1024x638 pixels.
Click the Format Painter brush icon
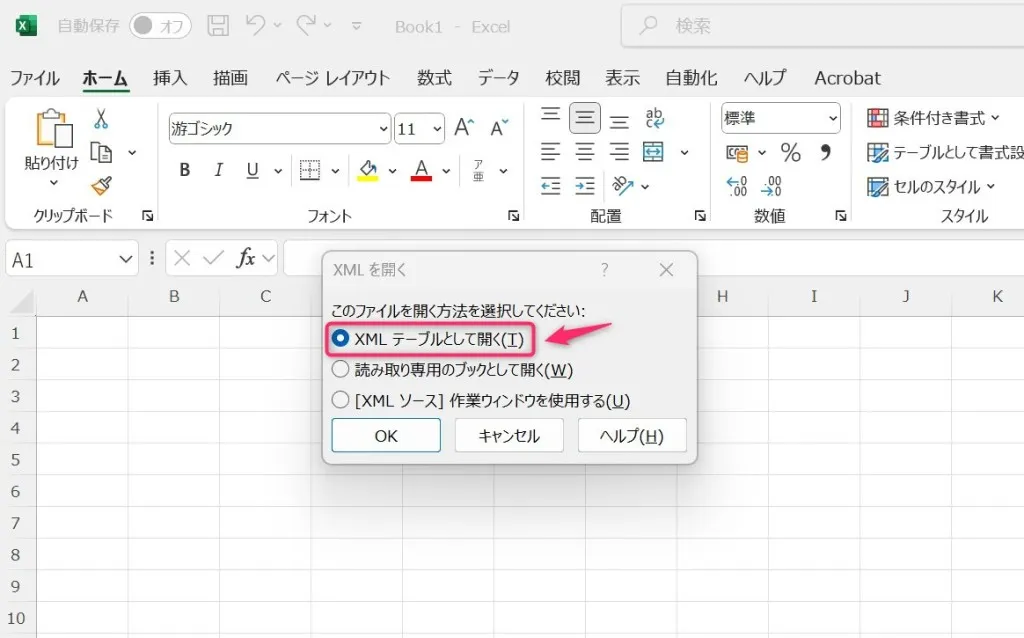coord(101,186)
